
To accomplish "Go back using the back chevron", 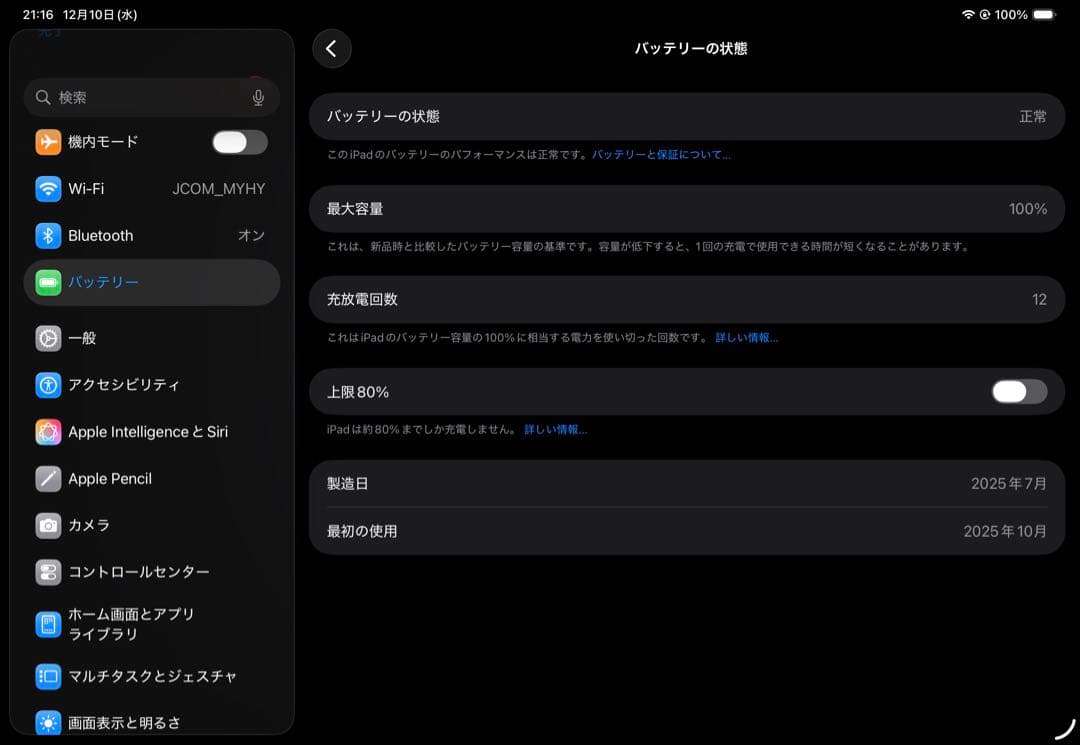I will [x=331, y=48].
